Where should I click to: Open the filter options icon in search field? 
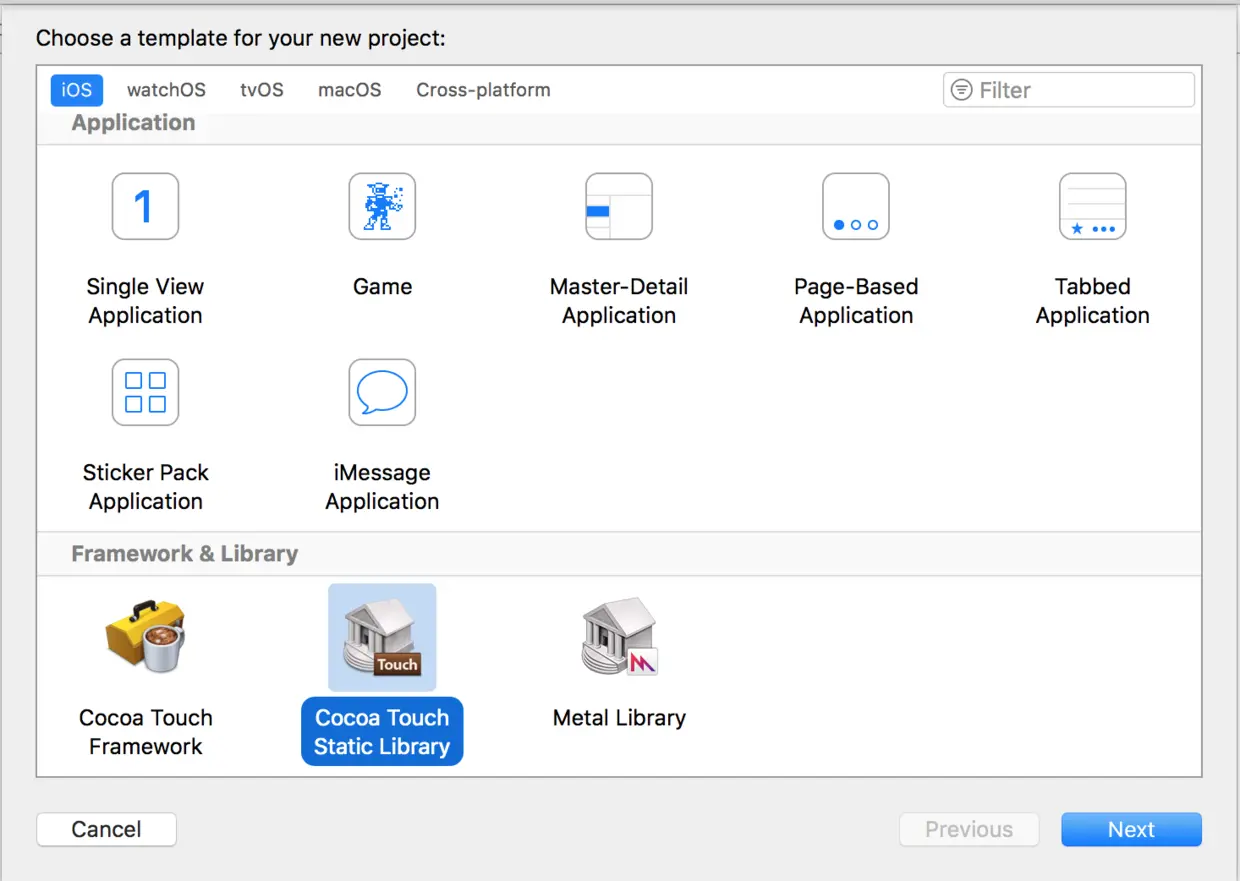click(x=961, y=90)
